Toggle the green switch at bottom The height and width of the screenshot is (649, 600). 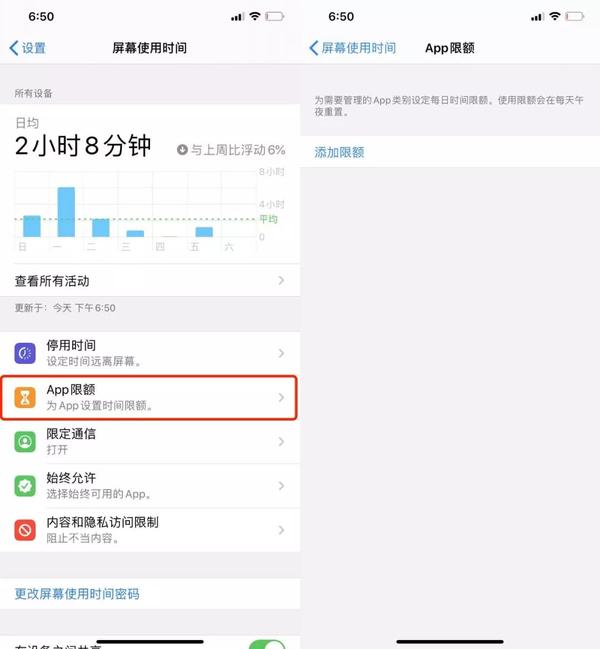point(267,644)
